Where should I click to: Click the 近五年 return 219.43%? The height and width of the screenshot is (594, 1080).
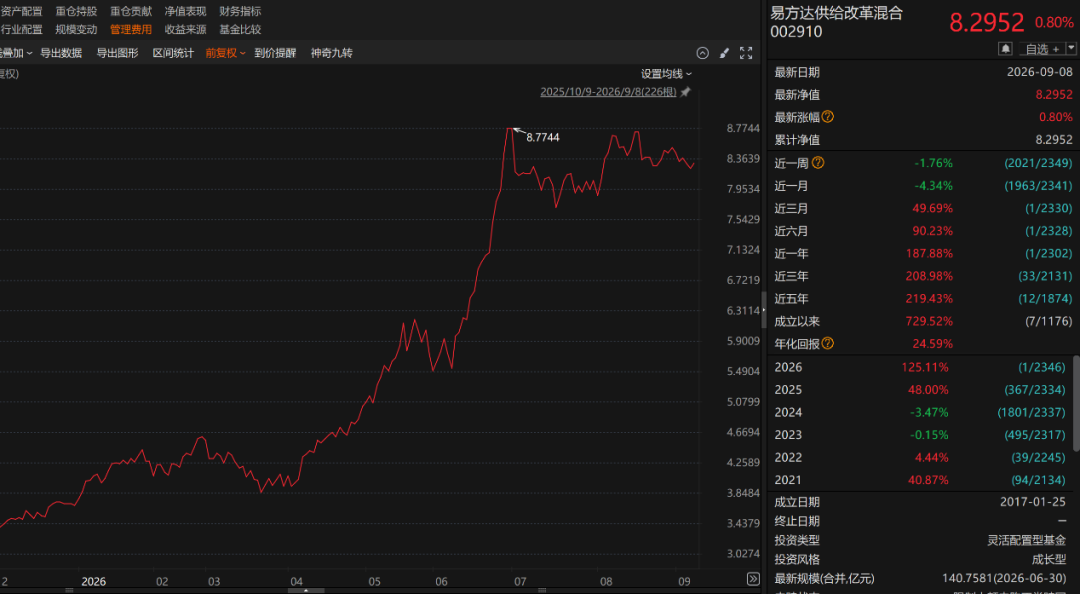click(929, 298)
